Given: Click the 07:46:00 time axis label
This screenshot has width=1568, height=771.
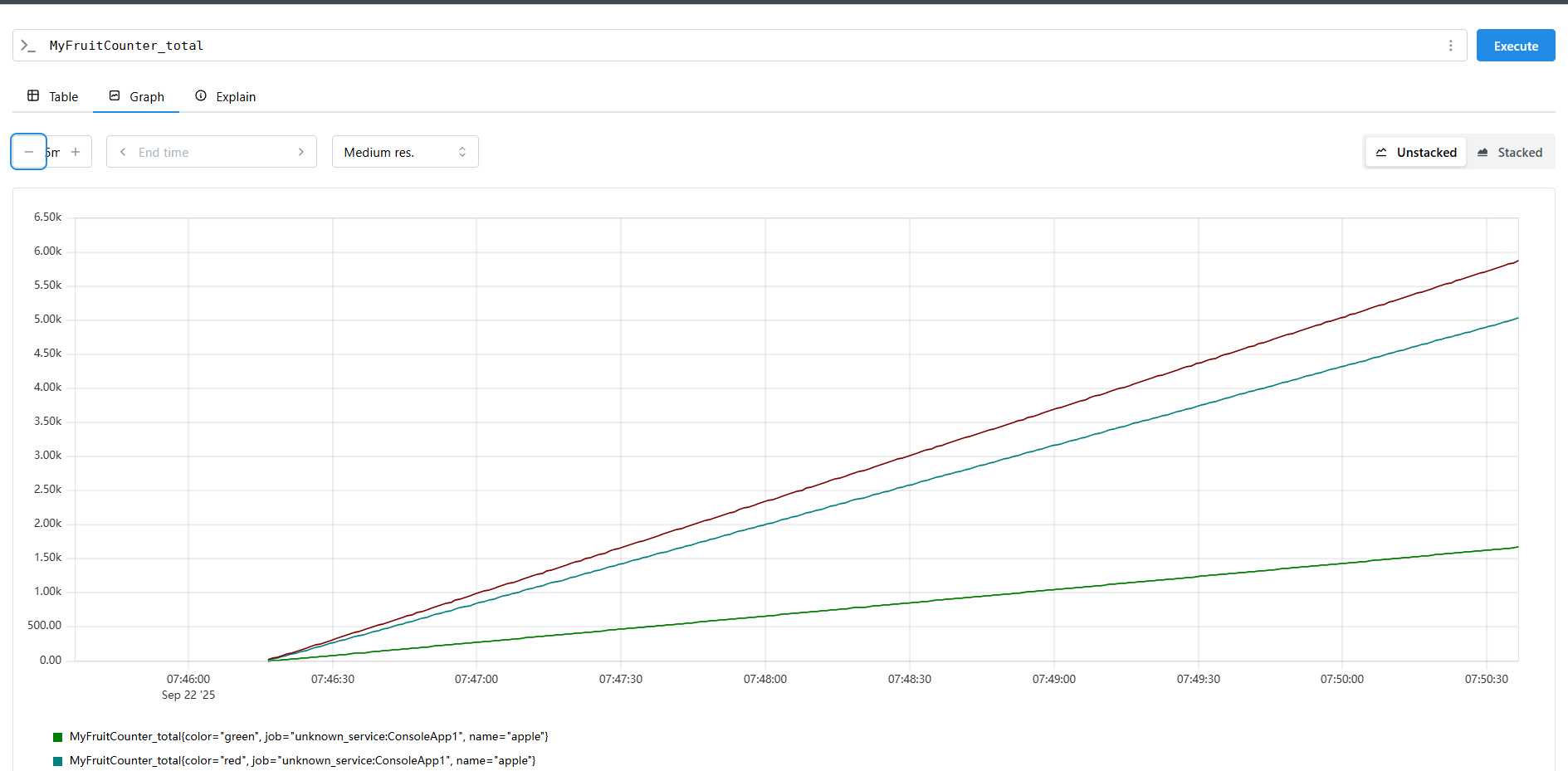Looking at the screenshot, I should tap(188, 679).
